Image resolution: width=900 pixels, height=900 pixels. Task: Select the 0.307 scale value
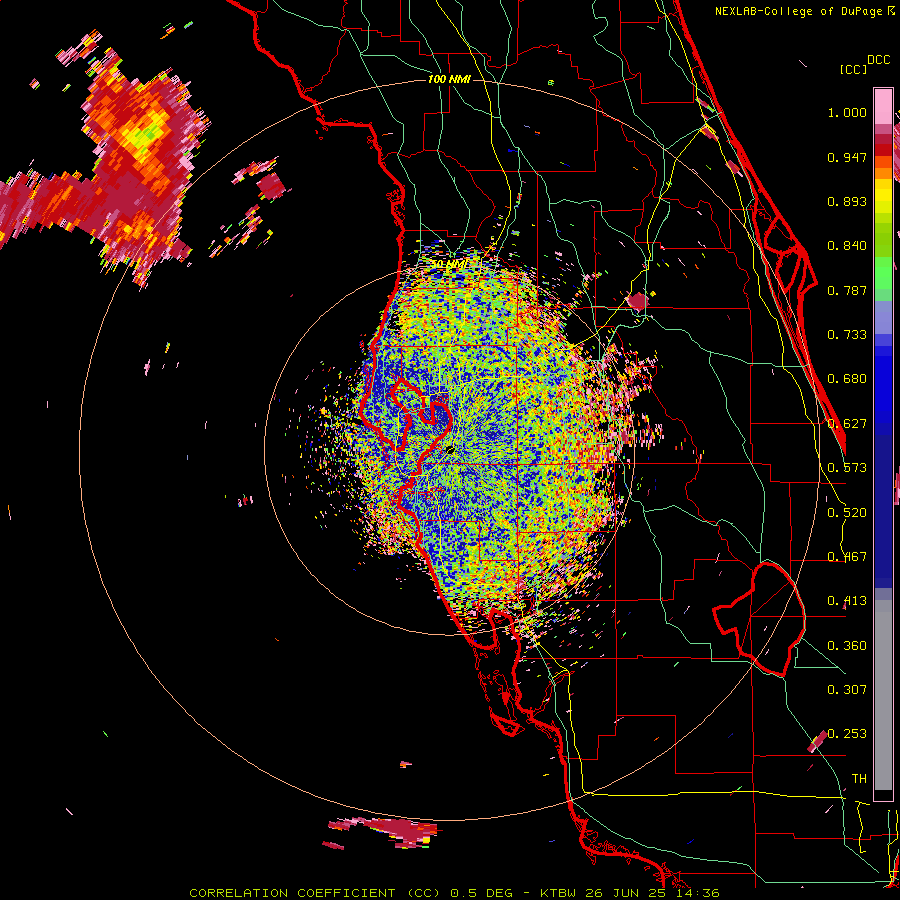(847, 689)
